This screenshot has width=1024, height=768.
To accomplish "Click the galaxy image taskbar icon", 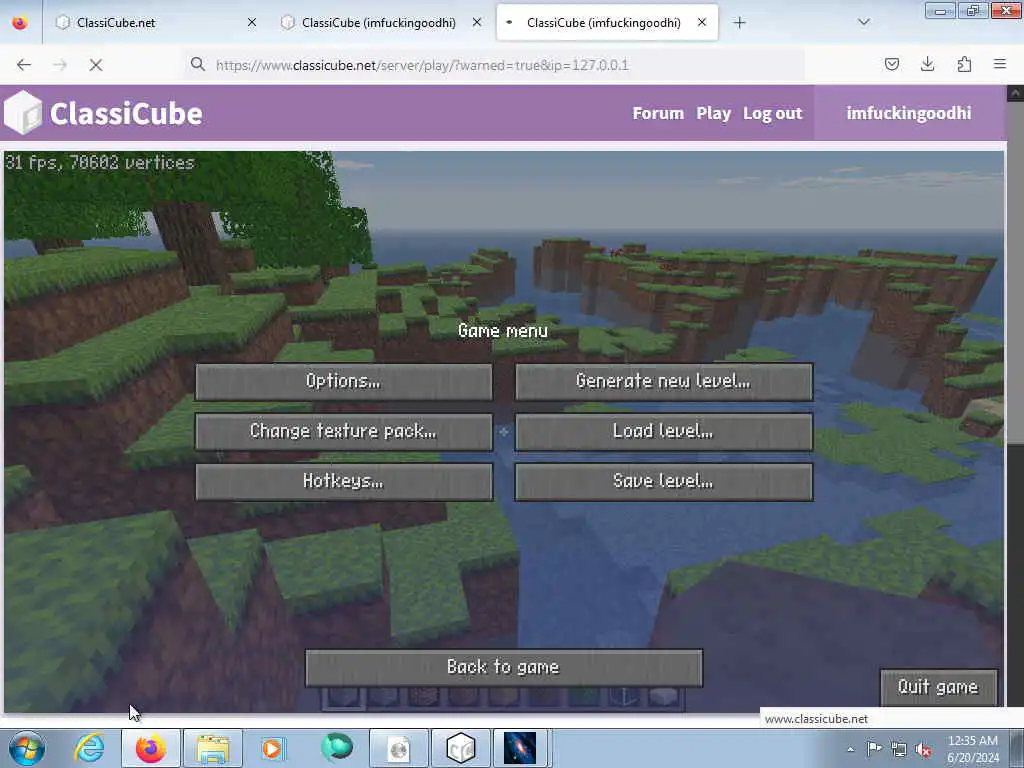I will tap(520, 748).
